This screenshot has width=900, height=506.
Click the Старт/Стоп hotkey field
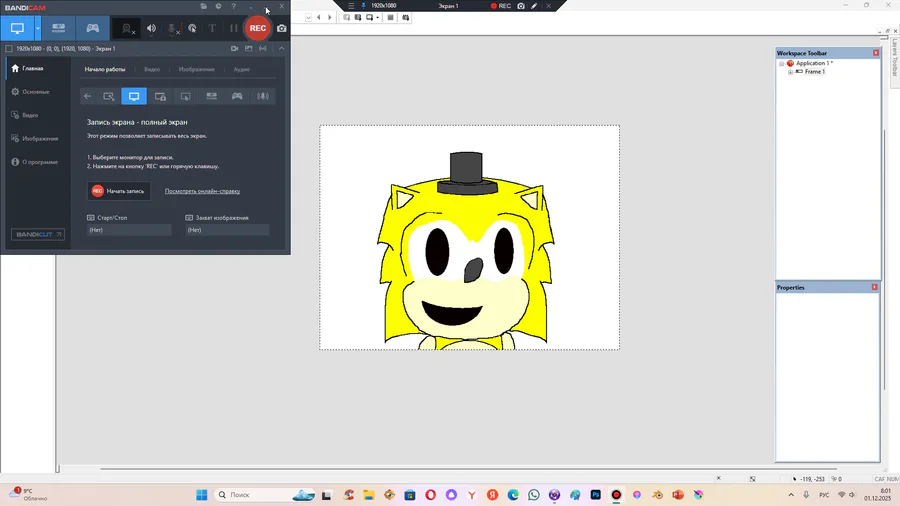pos(129,230)
